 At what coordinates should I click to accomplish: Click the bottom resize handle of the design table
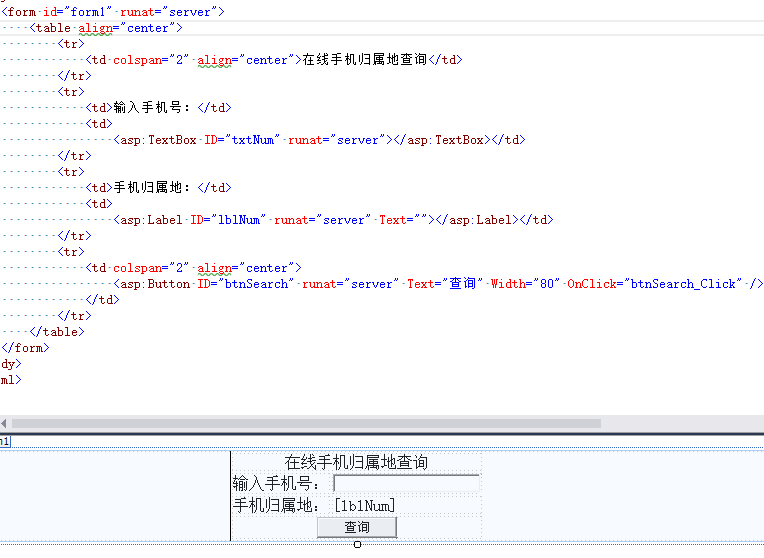click(x=357, y=544)
